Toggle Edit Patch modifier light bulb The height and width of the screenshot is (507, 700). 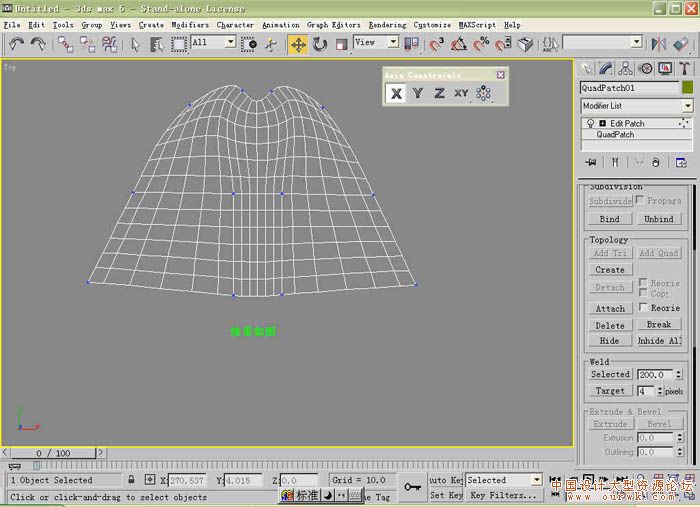(x=591, y=123)
